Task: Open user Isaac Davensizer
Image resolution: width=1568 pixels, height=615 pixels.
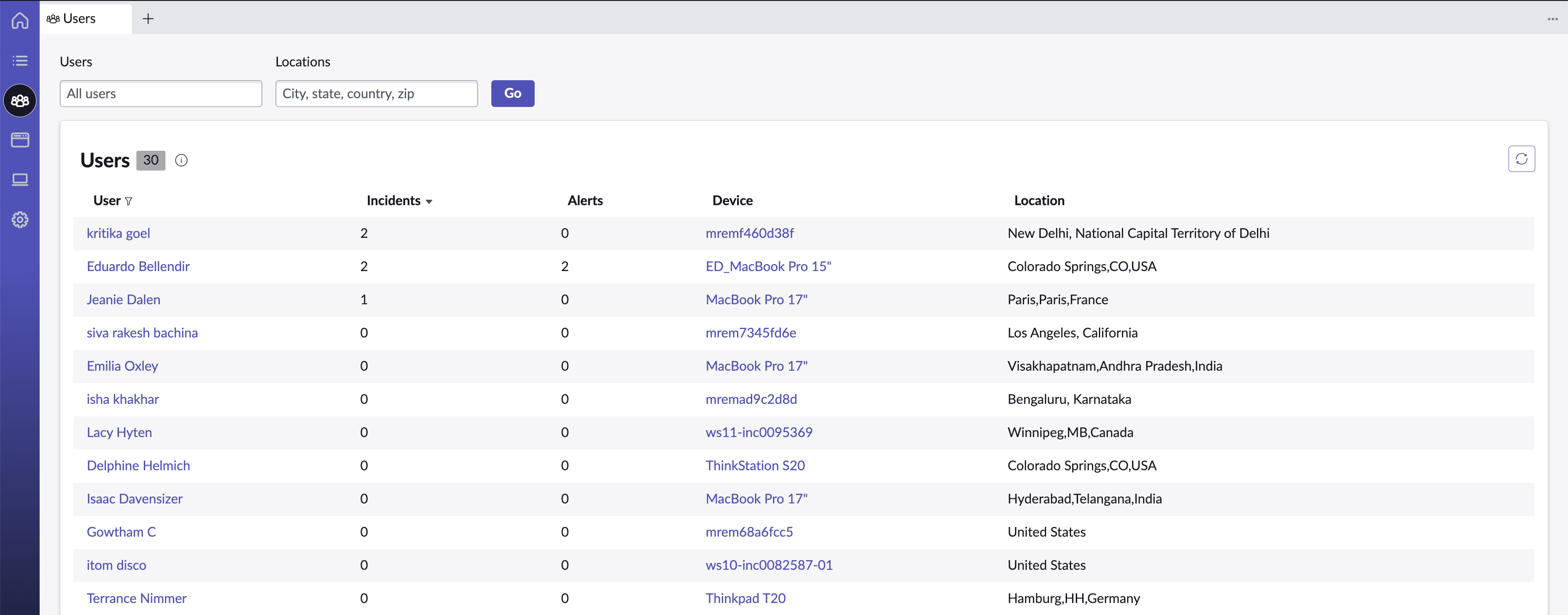Action: (x=135, y=499)
